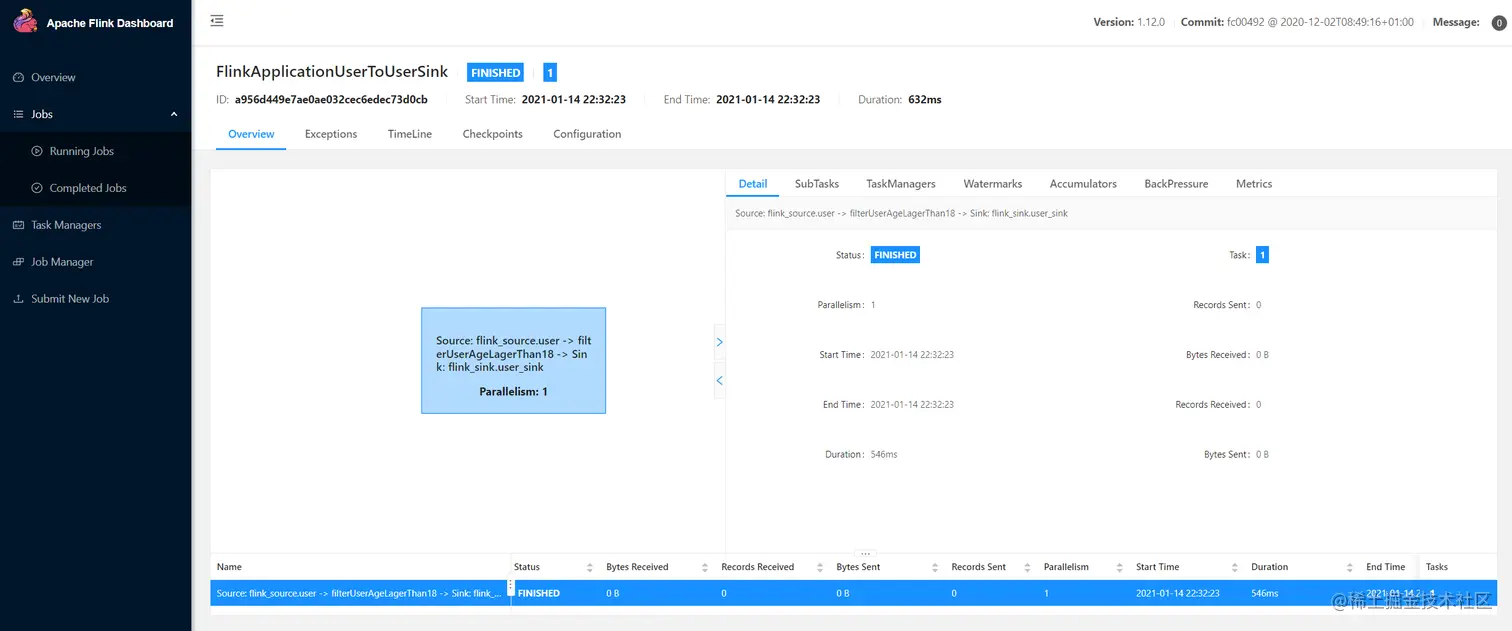Sort by Start Time column arrows
1512x631 pixels.
[x=1235, y=568]
